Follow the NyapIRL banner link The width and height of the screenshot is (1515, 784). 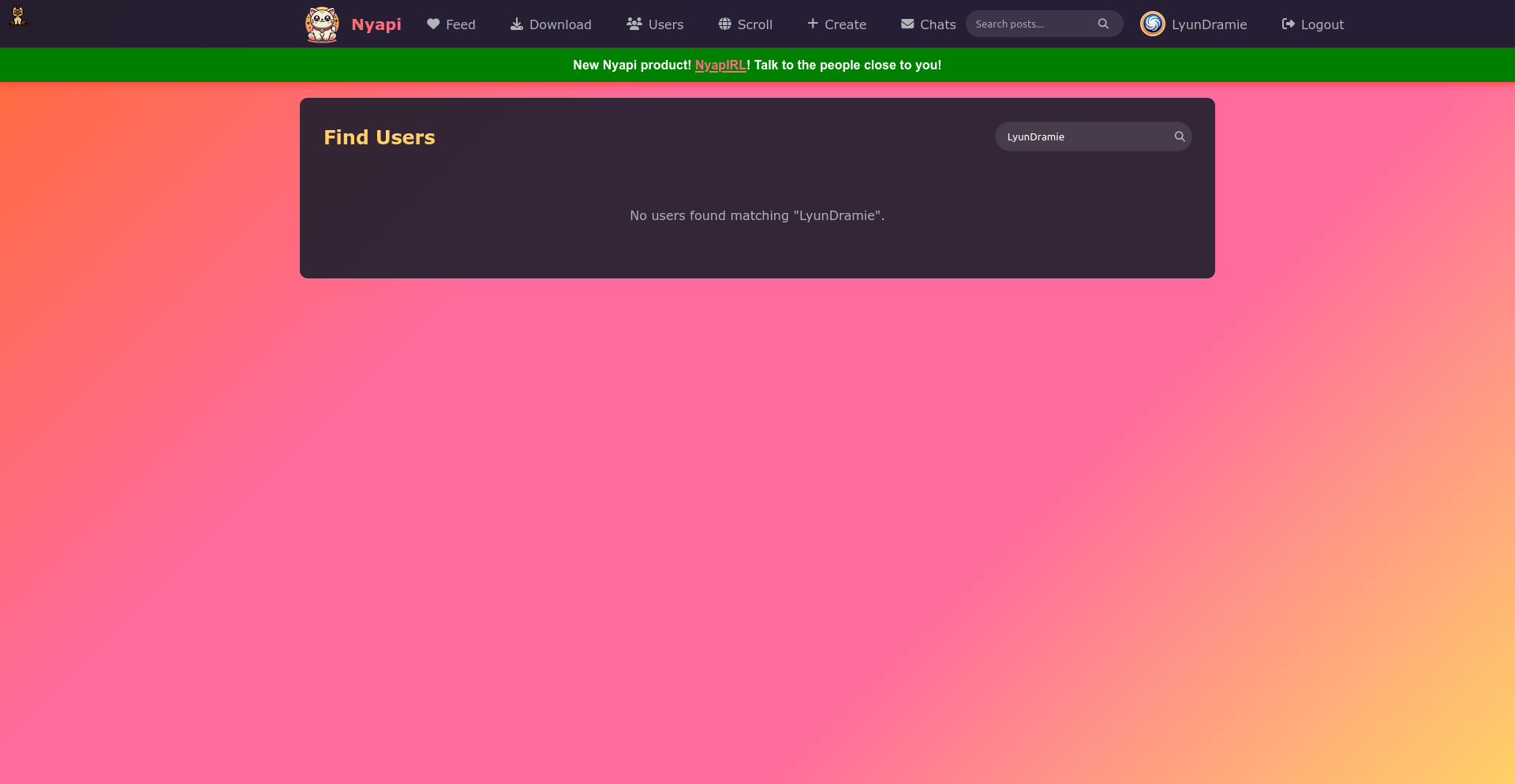coord(720,65)
